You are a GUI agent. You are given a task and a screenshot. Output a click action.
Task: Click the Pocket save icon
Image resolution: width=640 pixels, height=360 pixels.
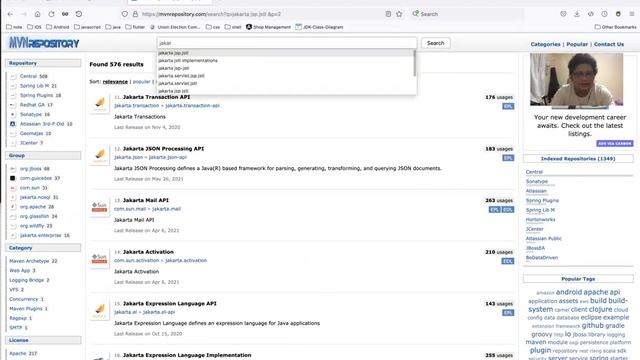(x=563, y=14)
